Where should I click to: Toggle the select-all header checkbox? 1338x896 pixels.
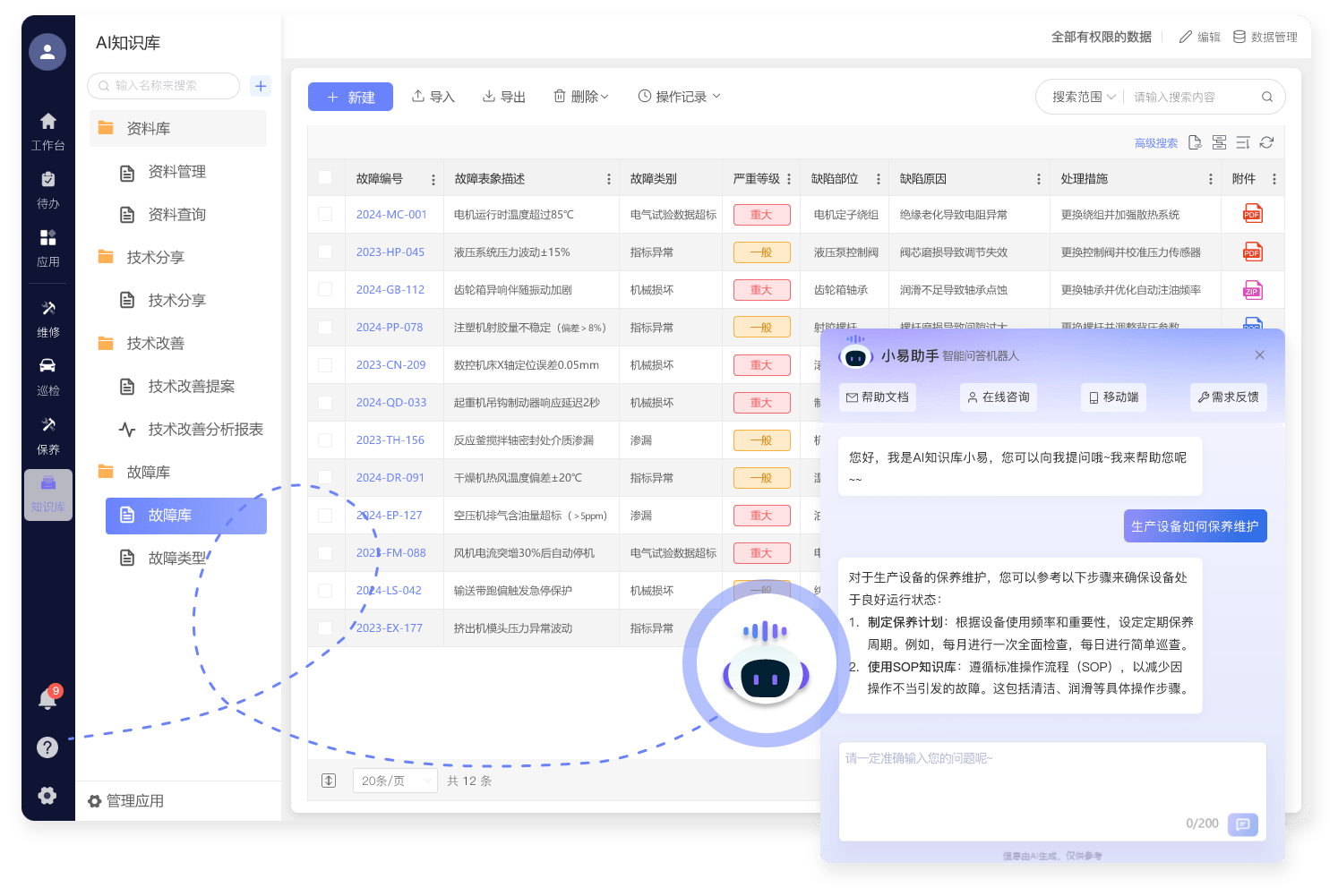tap(325, 177)
